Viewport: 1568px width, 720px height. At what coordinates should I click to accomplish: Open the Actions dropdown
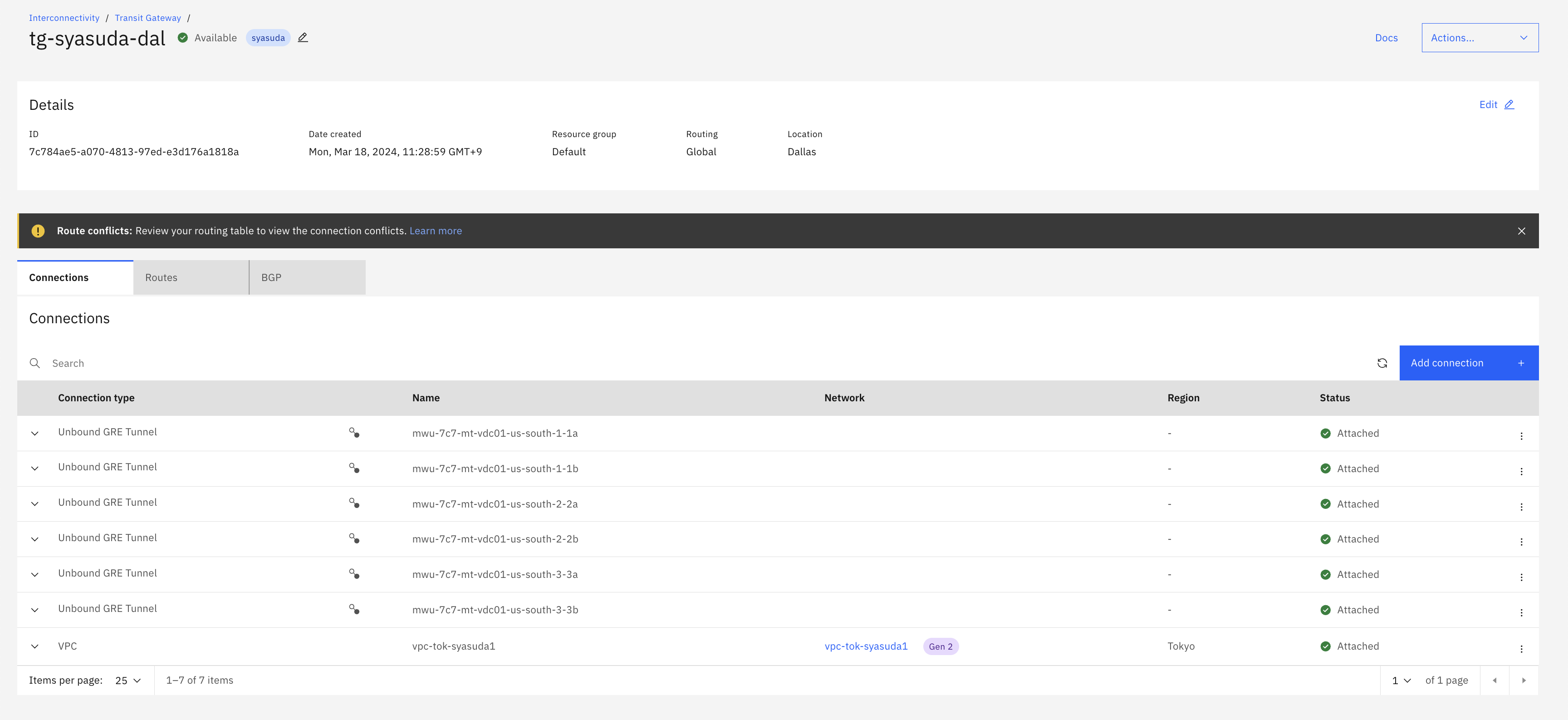click(x=1479, y=38)
